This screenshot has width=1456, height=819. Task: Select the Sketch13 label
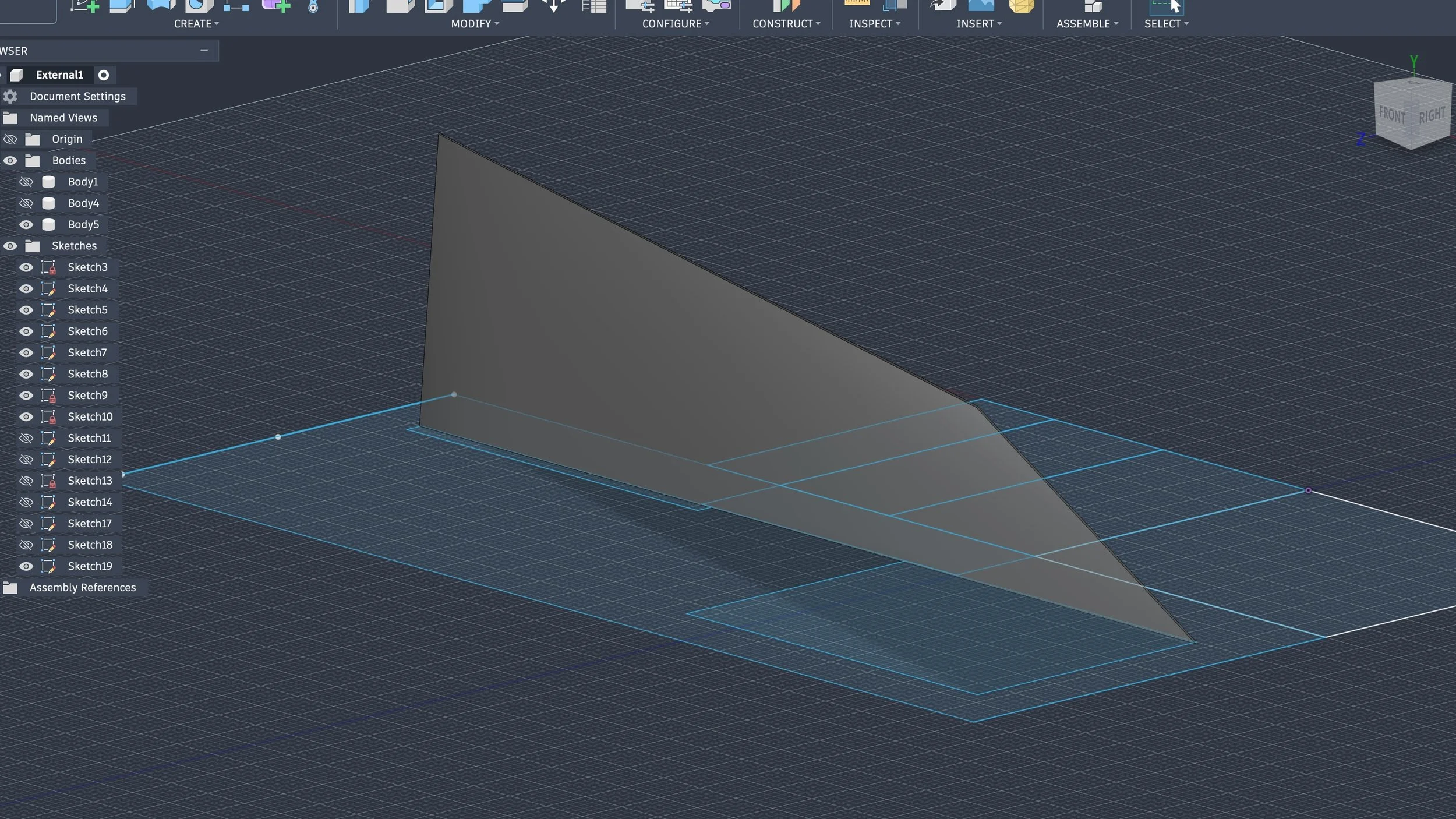pos(90,481)
